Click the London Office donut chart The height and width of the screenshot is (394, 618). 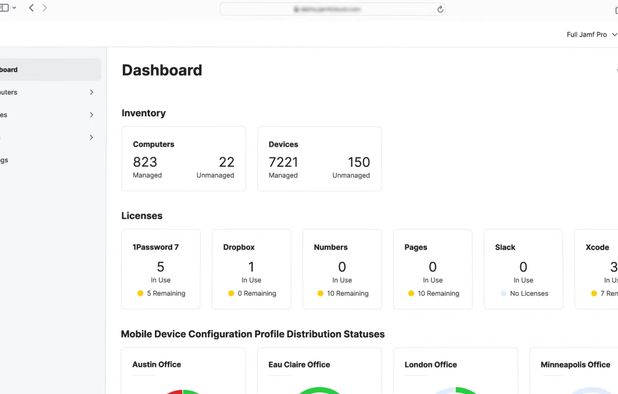pos(456,390)
